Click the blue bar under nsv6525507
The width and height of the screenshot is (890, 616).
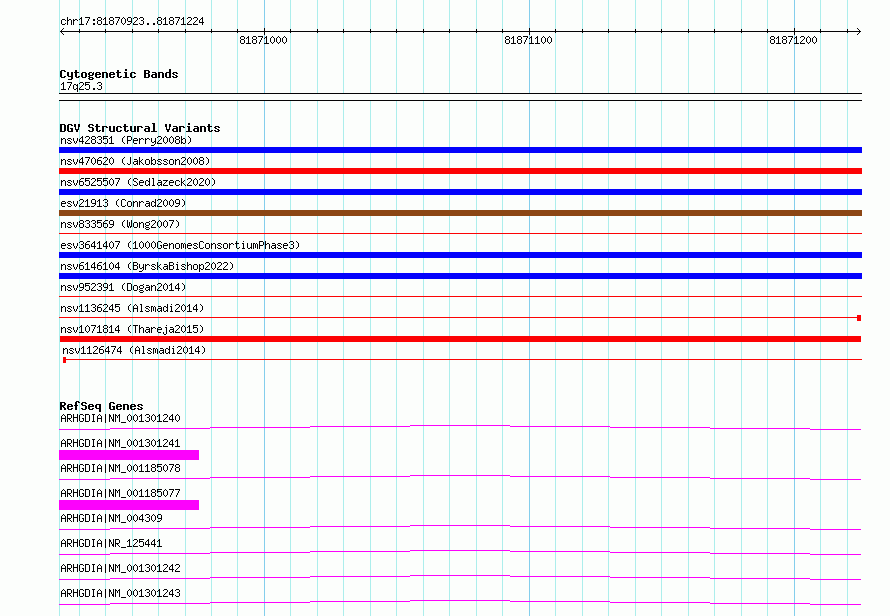(460, 192)
